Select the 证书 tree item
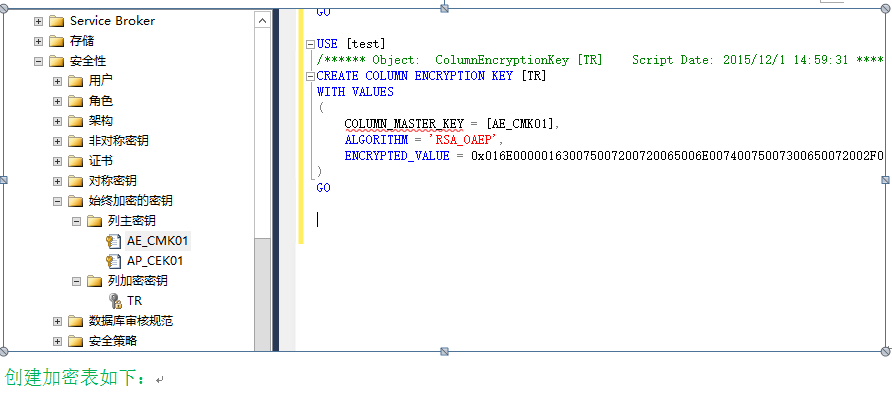Screen dimensions: 892x397 pyautogui.click(x=101, y=162)
